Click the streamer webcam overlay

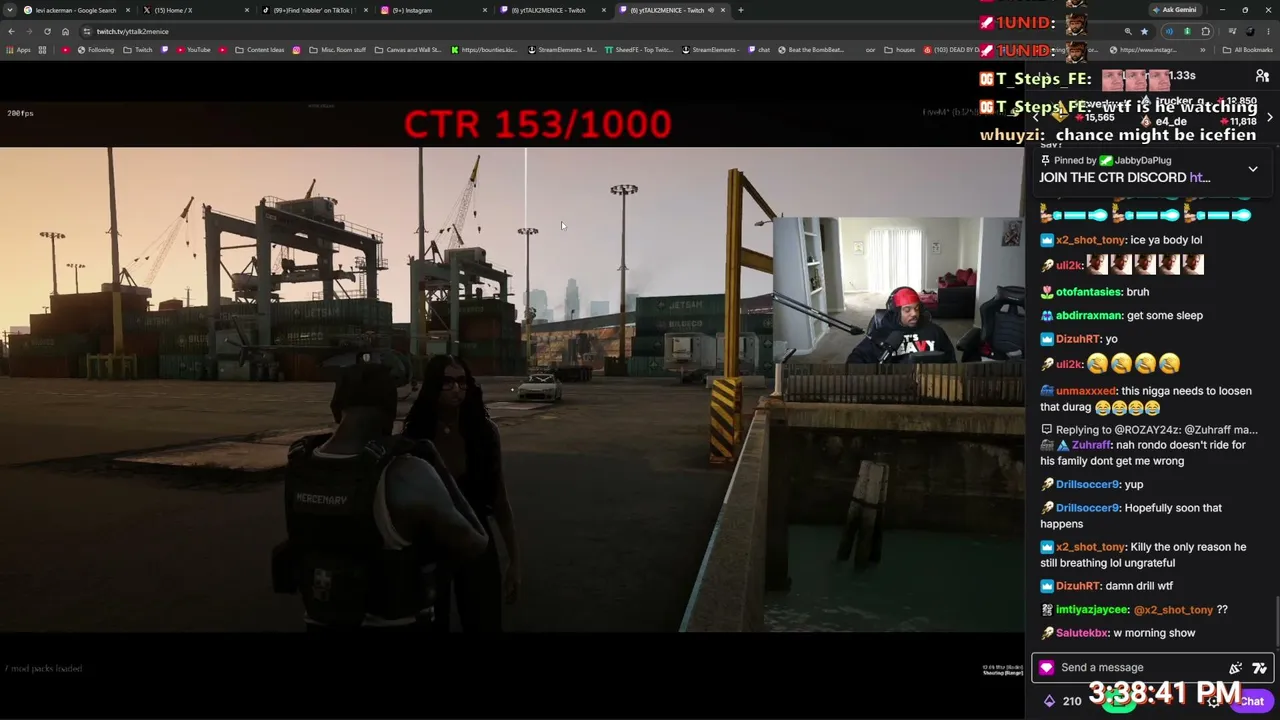(897, 290)
